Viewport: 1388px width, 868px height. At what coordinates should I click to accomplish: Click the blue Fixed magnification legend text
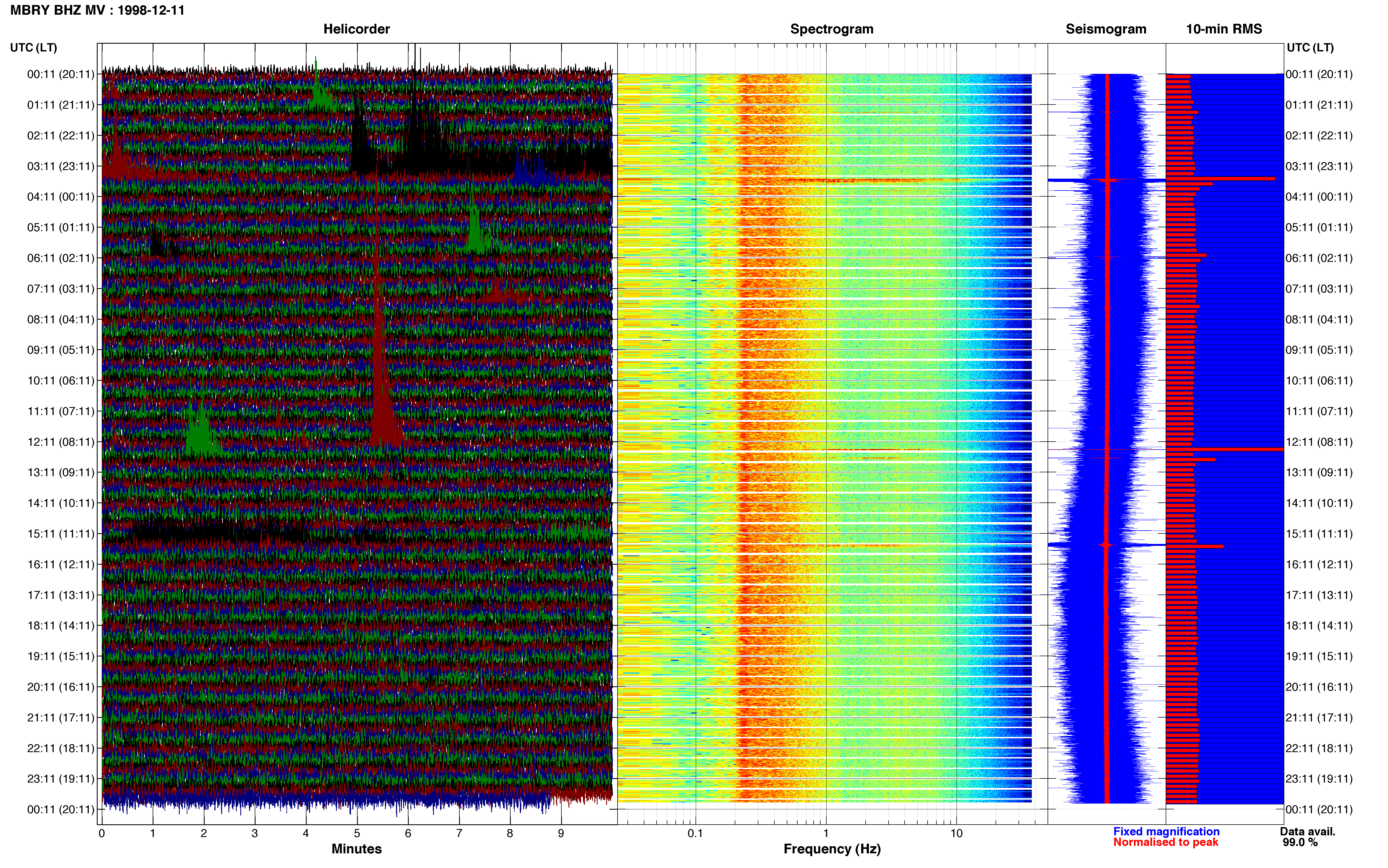pos(1166,831)
